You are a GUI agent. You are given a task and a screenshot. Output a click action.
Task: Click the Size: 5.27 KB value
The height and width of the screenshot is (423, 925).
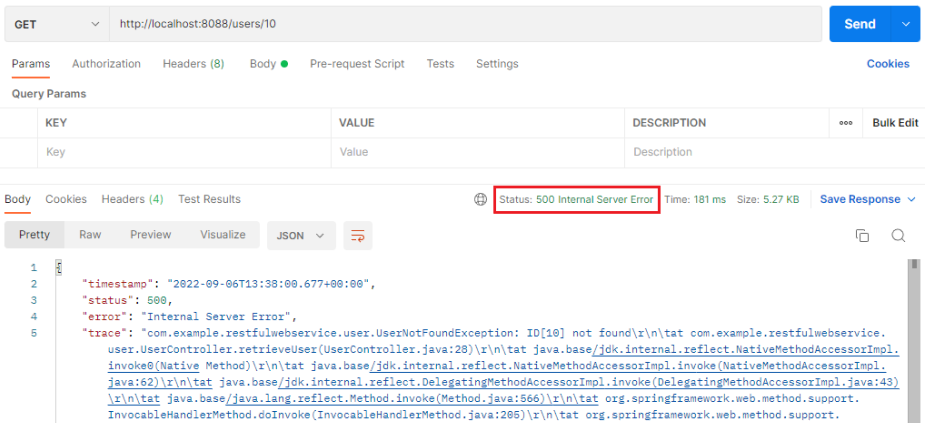pos(768,199)
